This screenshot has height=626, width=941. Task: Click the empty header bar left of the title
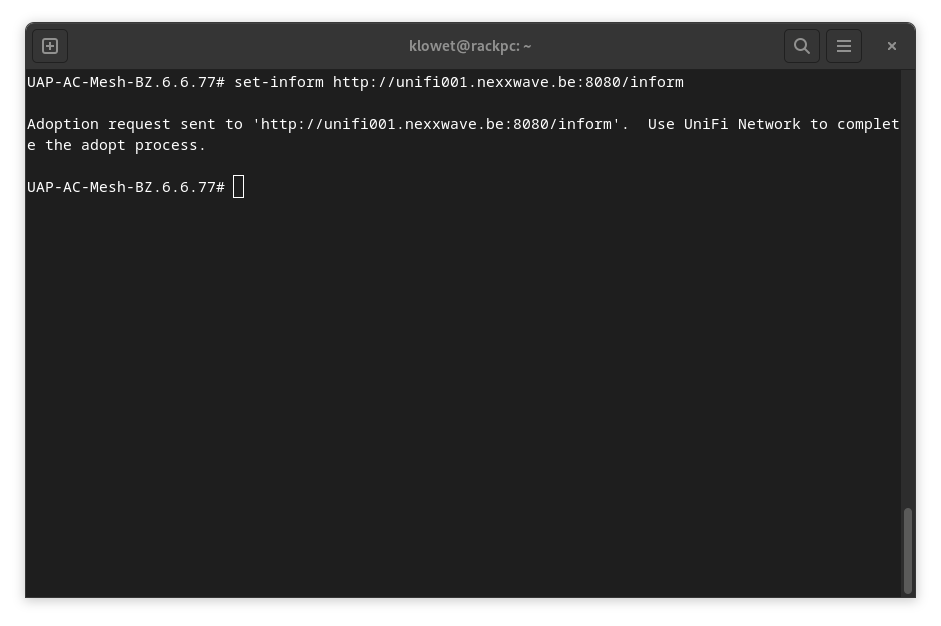(230, 46)
